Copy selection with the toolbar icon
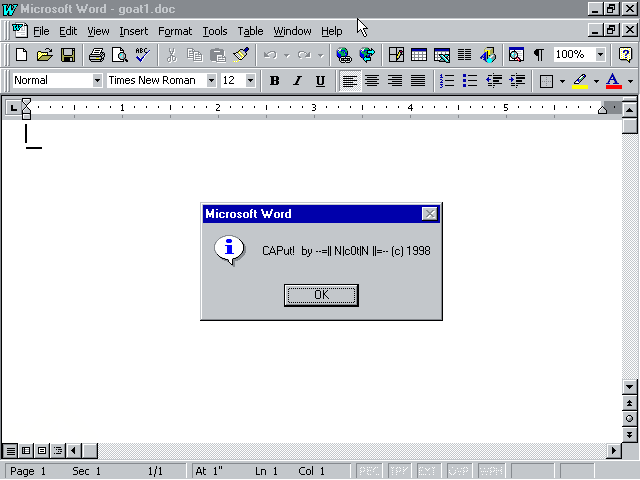 195,55
